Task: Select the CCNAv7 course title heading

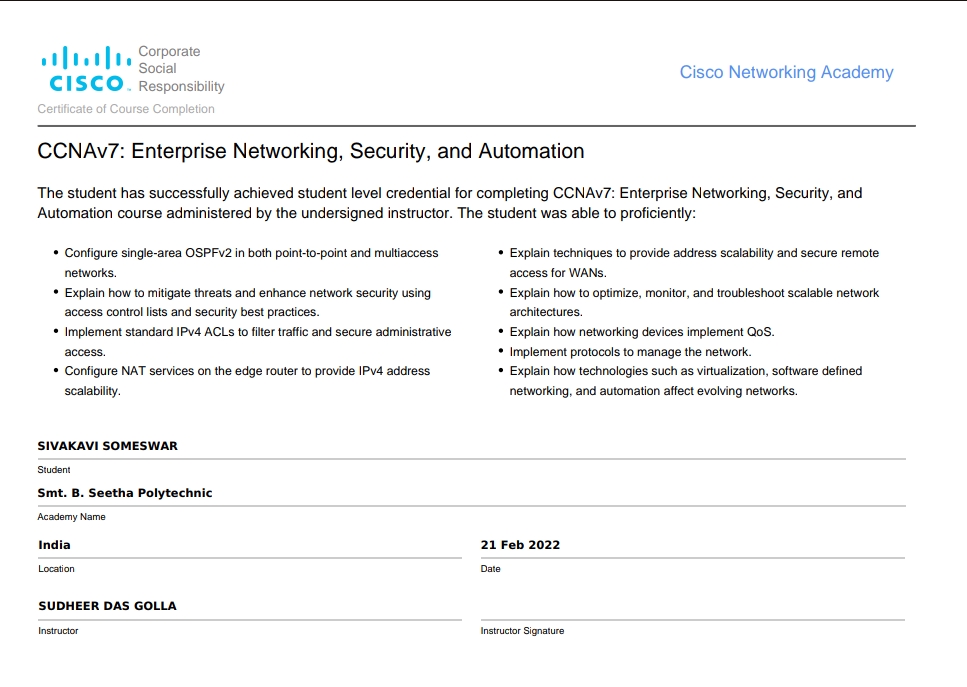Action: pos(310,152)
